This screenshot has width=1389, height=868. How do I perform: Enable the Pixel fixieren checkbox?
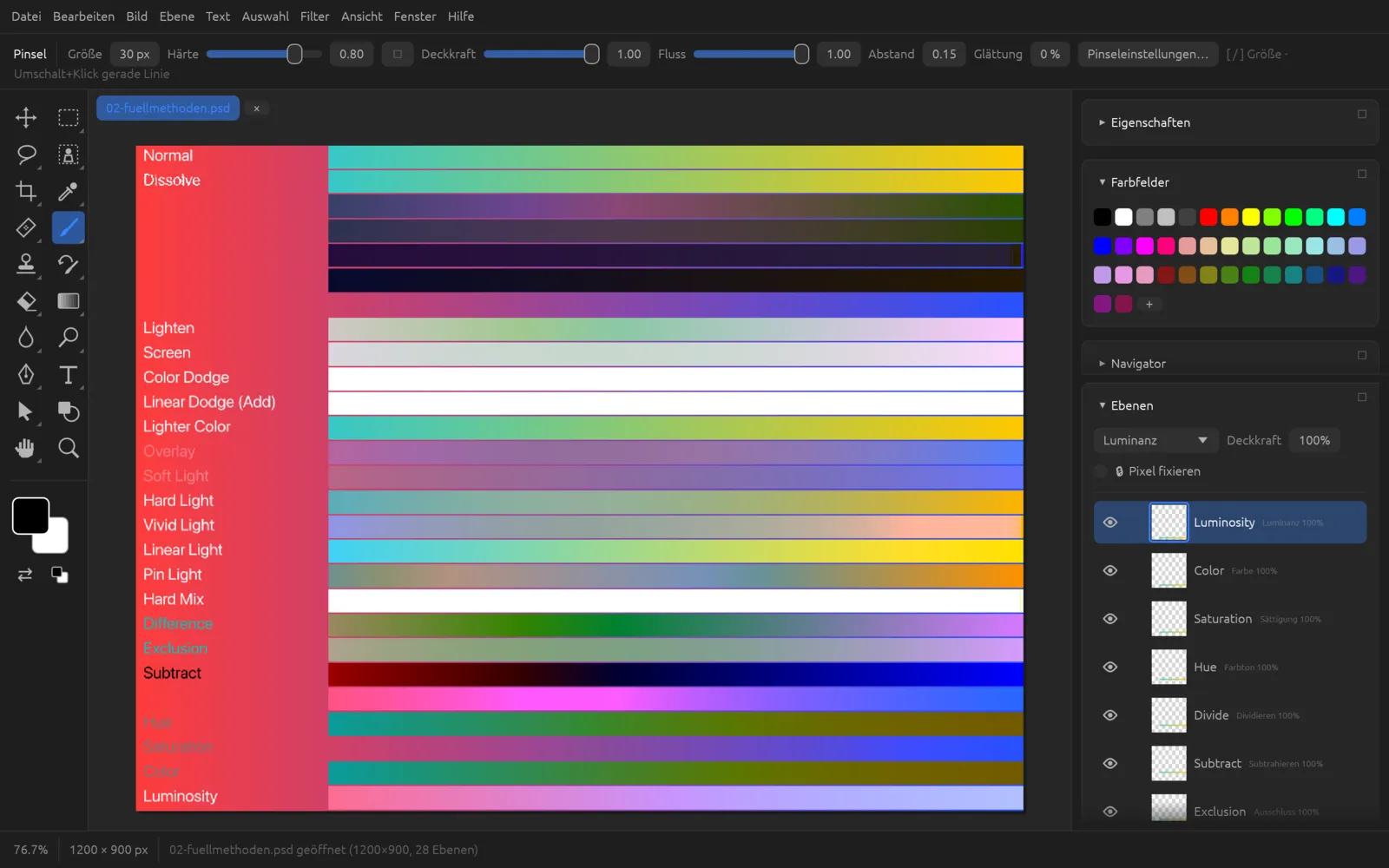click(x=1101, y=471)
